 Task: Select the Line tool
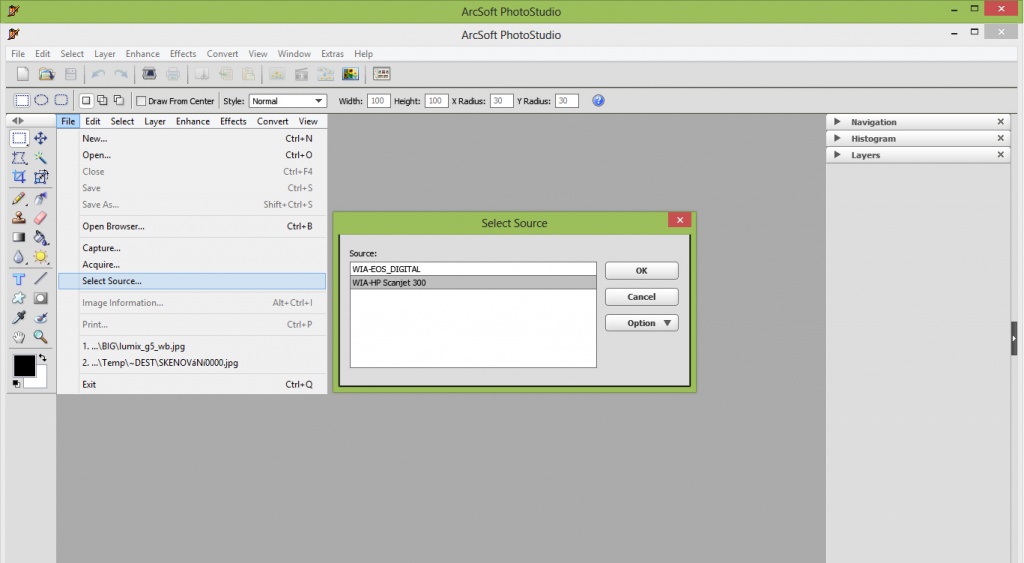click(40, 279)
